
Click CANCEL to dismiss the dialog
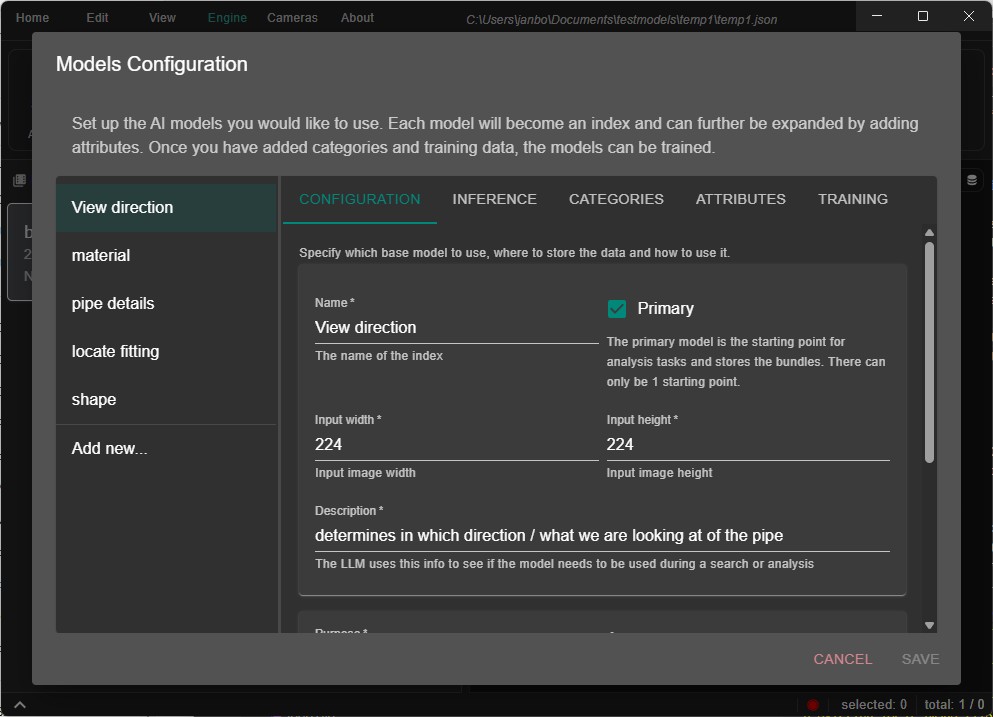pyautogui.click(x=842, y=659)
